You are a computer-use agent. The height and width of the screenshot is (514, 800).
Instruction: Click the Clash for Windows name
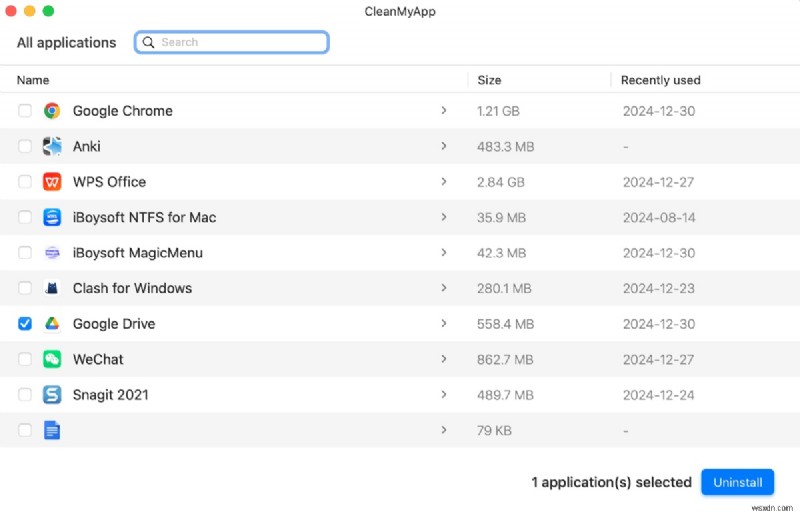click(132, 288)
